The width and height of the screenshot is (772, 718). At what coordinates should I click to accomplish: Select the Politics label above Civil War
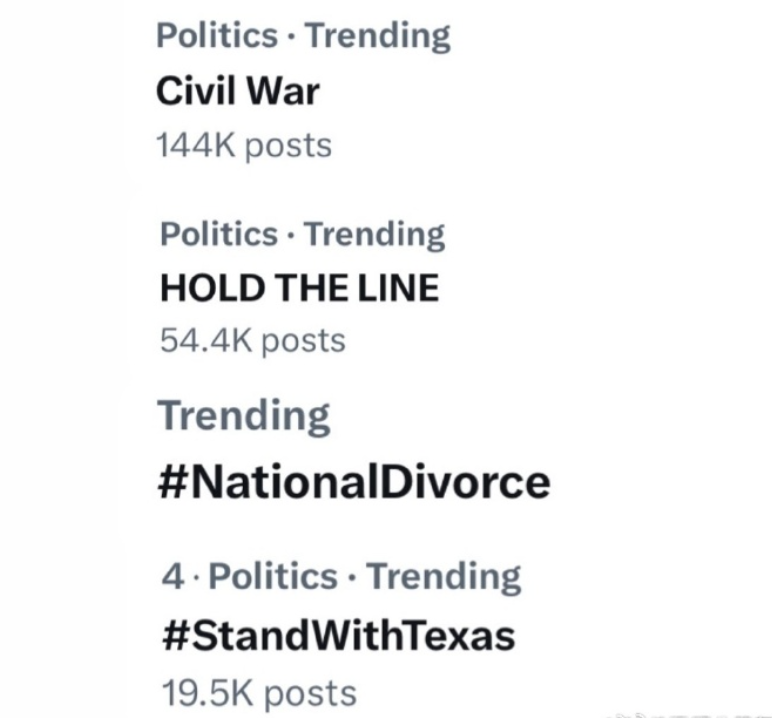pos(217,36)
